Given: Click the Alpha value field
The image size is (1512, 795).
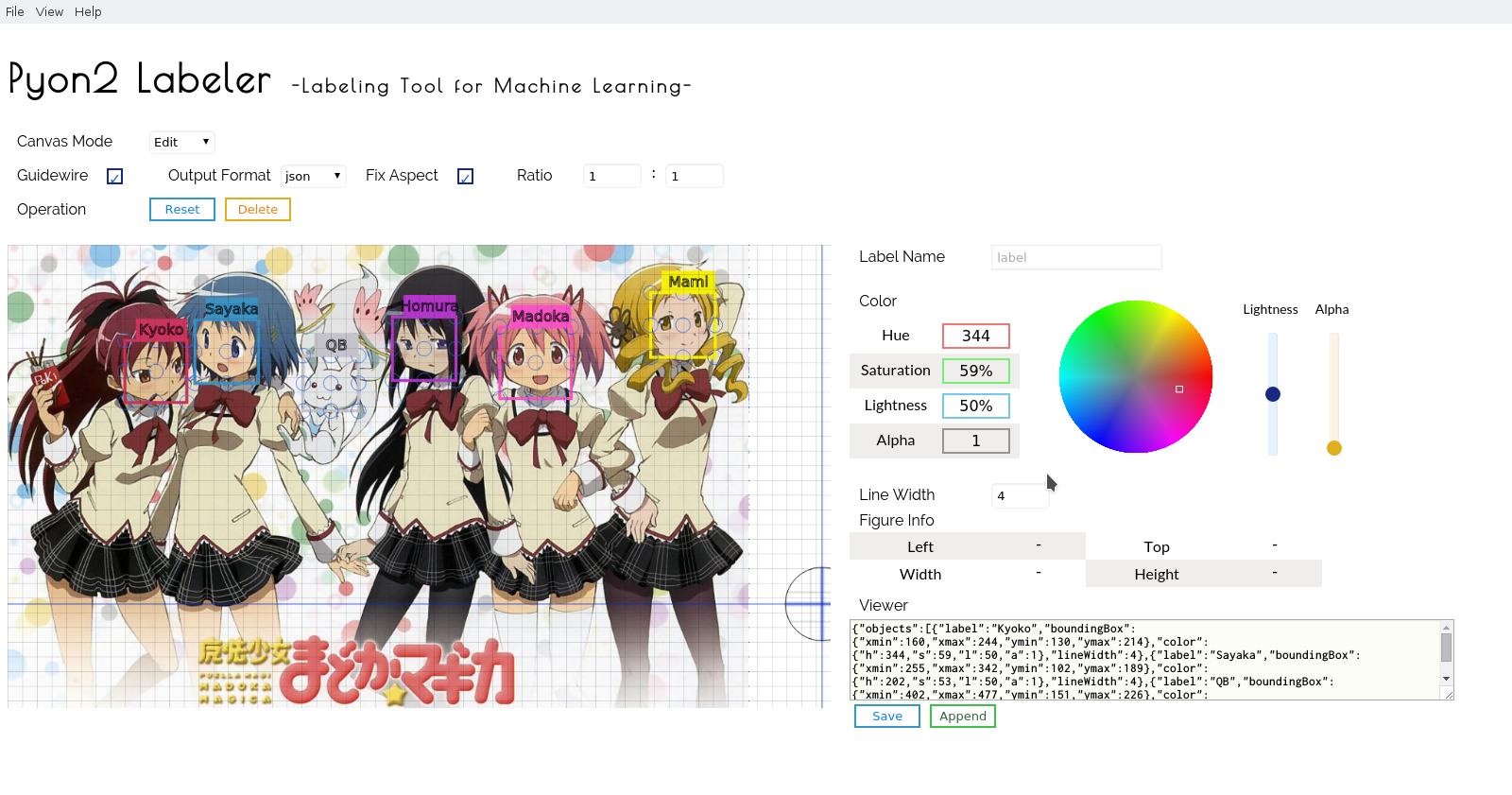Looking at the screenshot, I should tap(976, 441).
